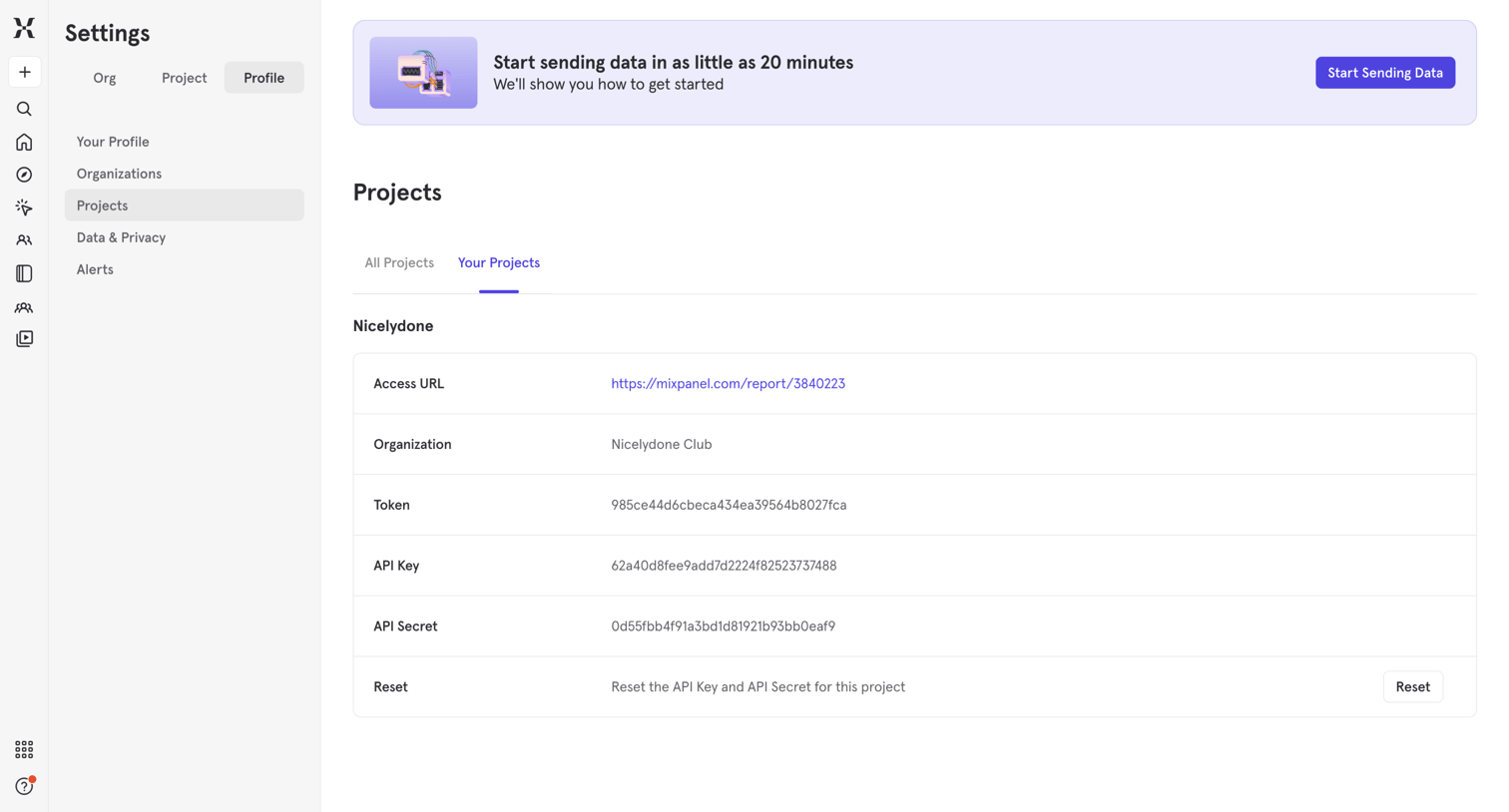Open Alerts section

coord(185,269)
